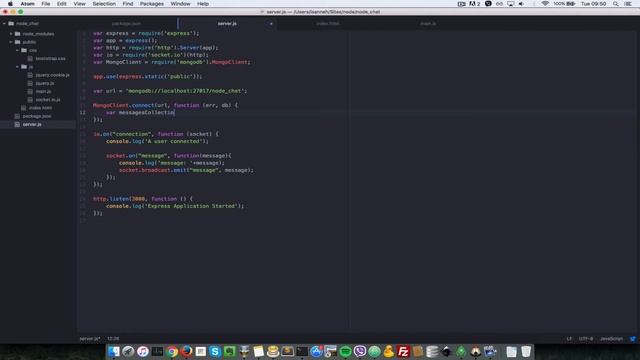Change LF line ending in status bar
The height and width of the screenshot is (360, 640).
(569, 339)
